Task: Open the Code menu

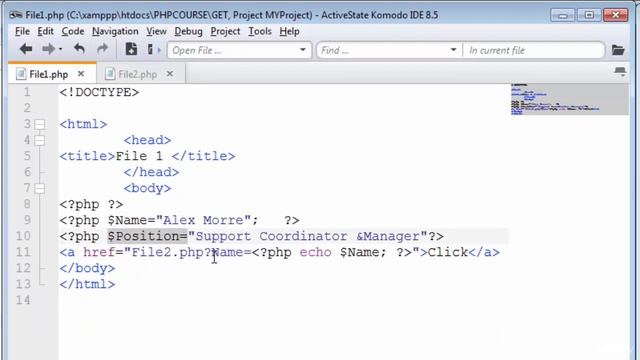Action: point(73,31)
